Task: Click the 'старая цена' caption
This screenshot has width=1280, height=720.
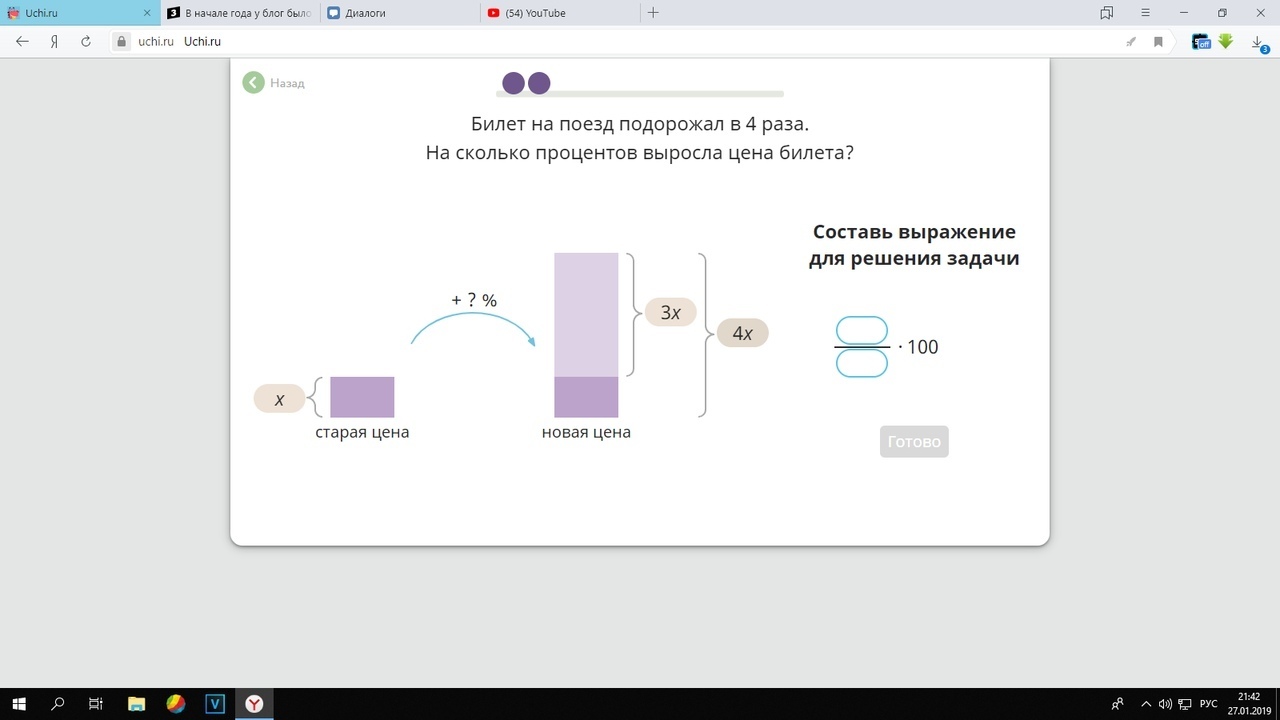Action: pos(362,433)
